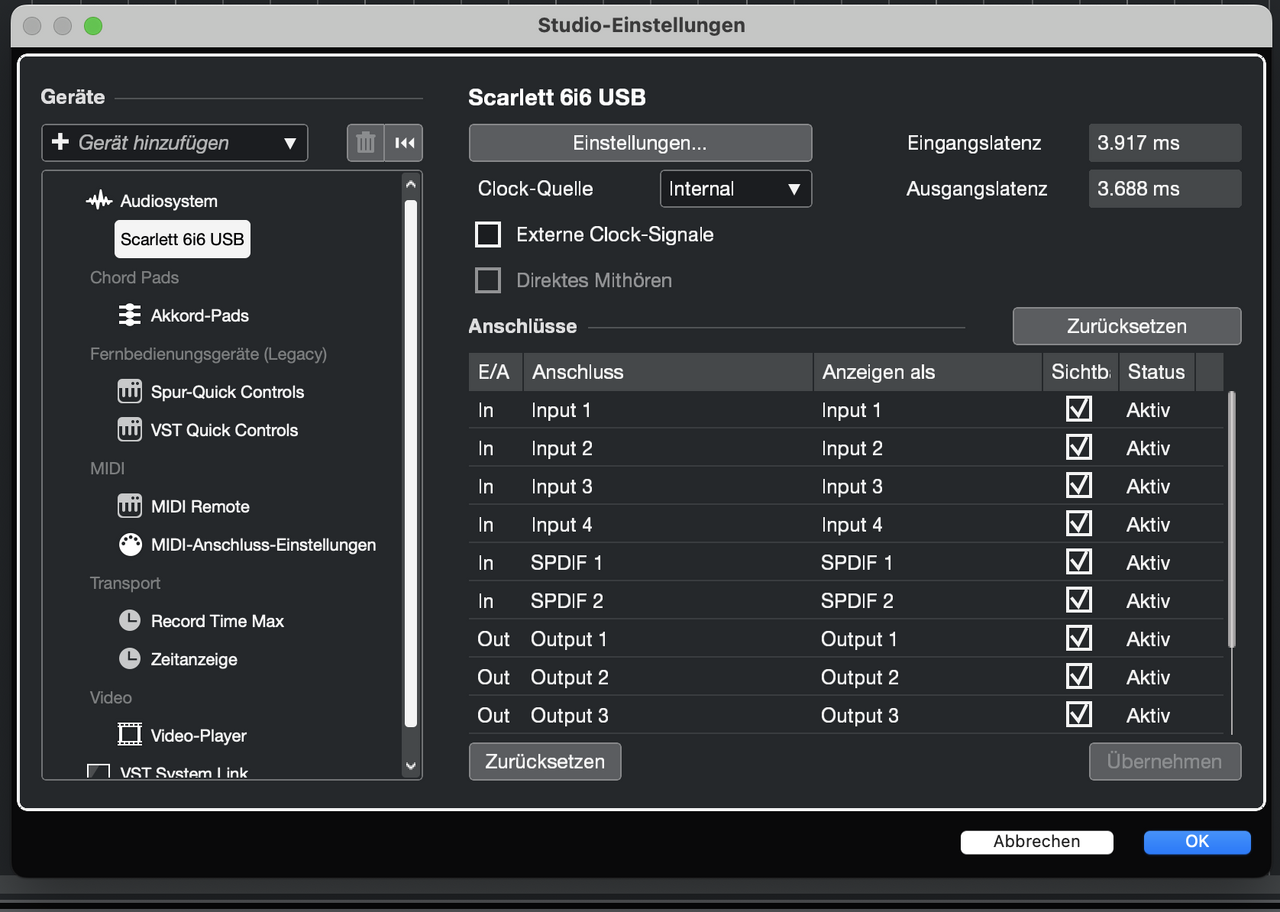Click the down arrow of device list scrollbar

[410, 766]
